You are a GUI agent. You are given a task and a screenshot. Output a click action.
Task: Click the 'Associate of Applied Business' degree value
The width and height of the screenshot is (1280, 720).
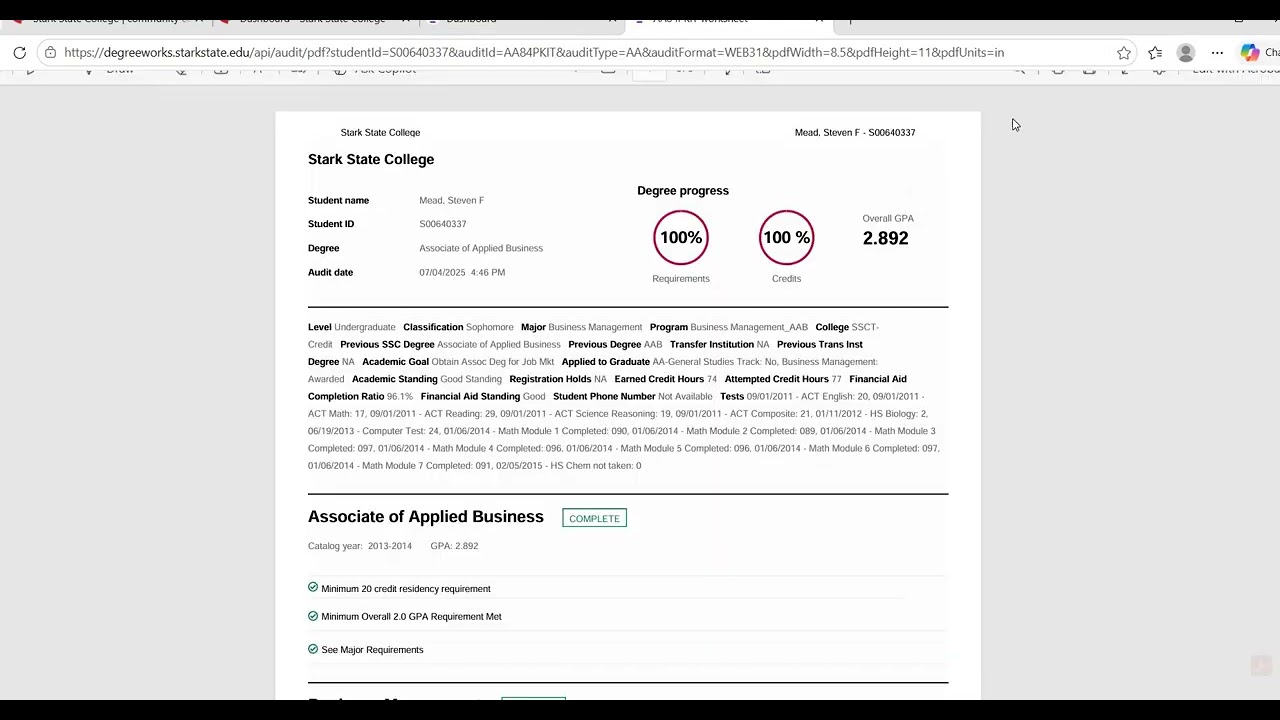481,248
